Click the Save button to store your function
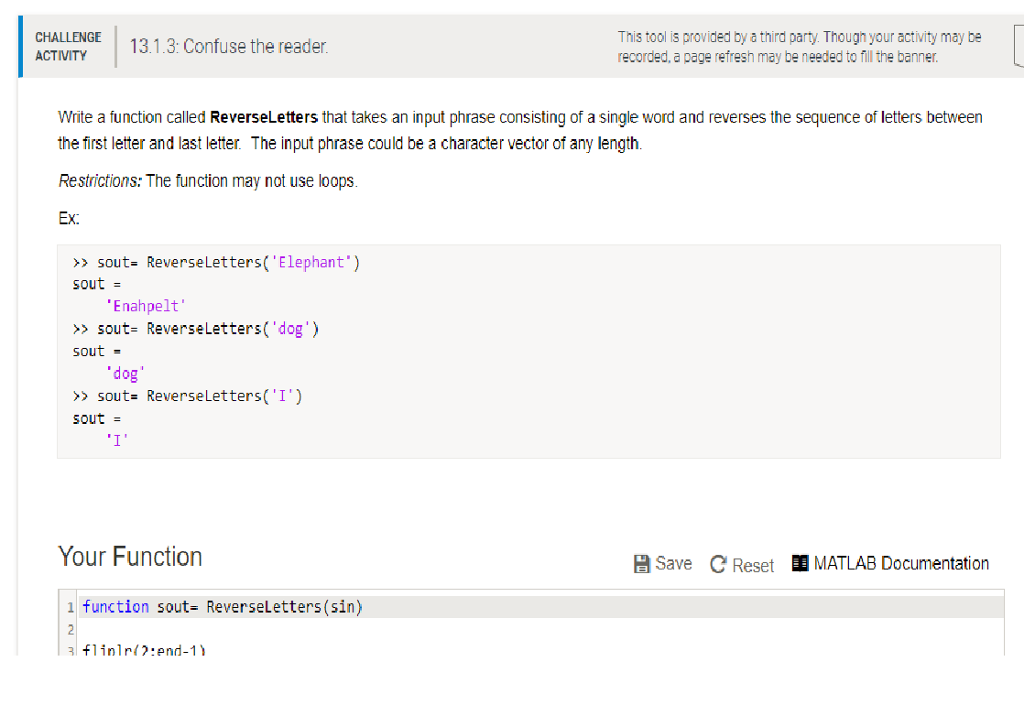 pyautogui.click(x=663, y=563)
